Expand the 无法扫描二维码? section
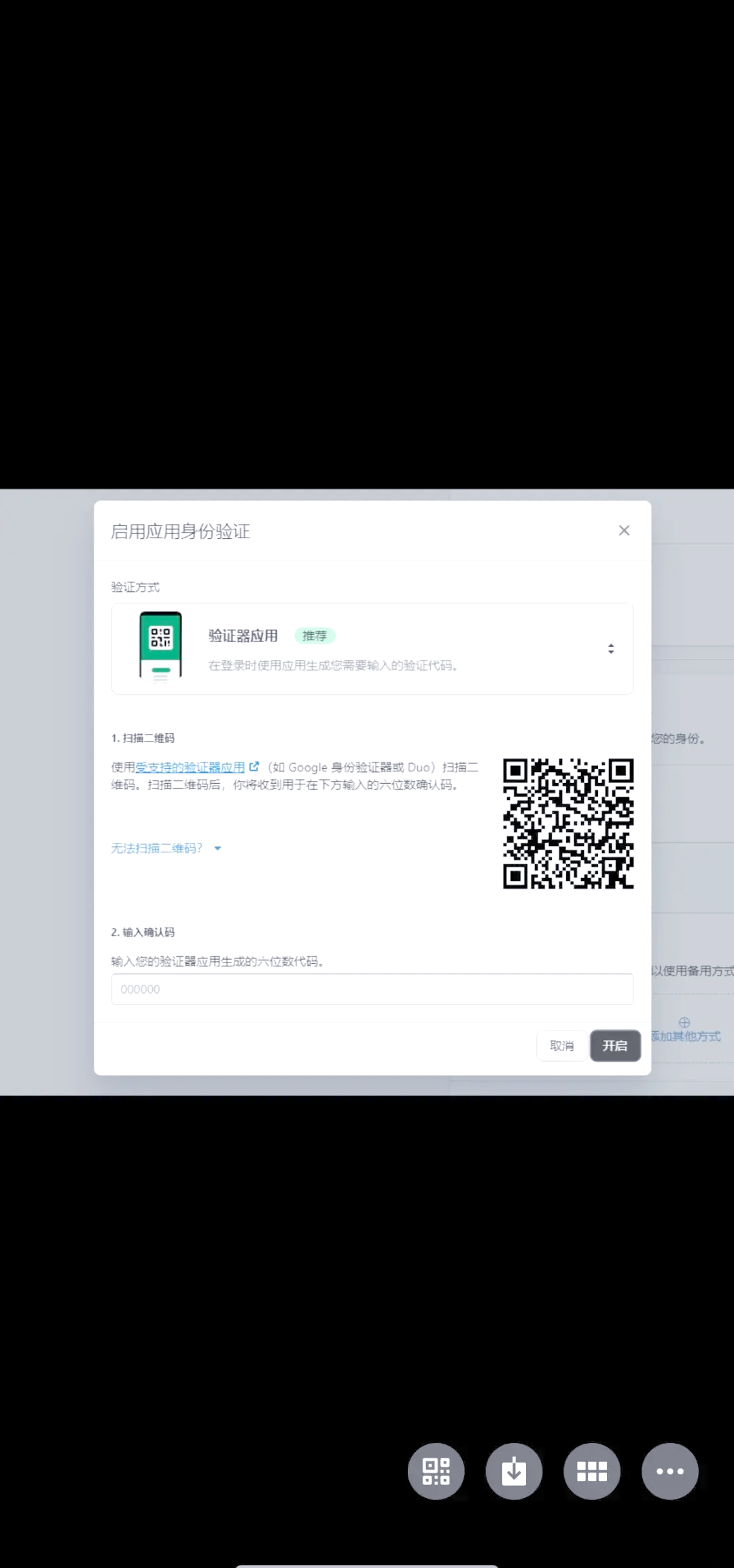 [x=167, y=848]
